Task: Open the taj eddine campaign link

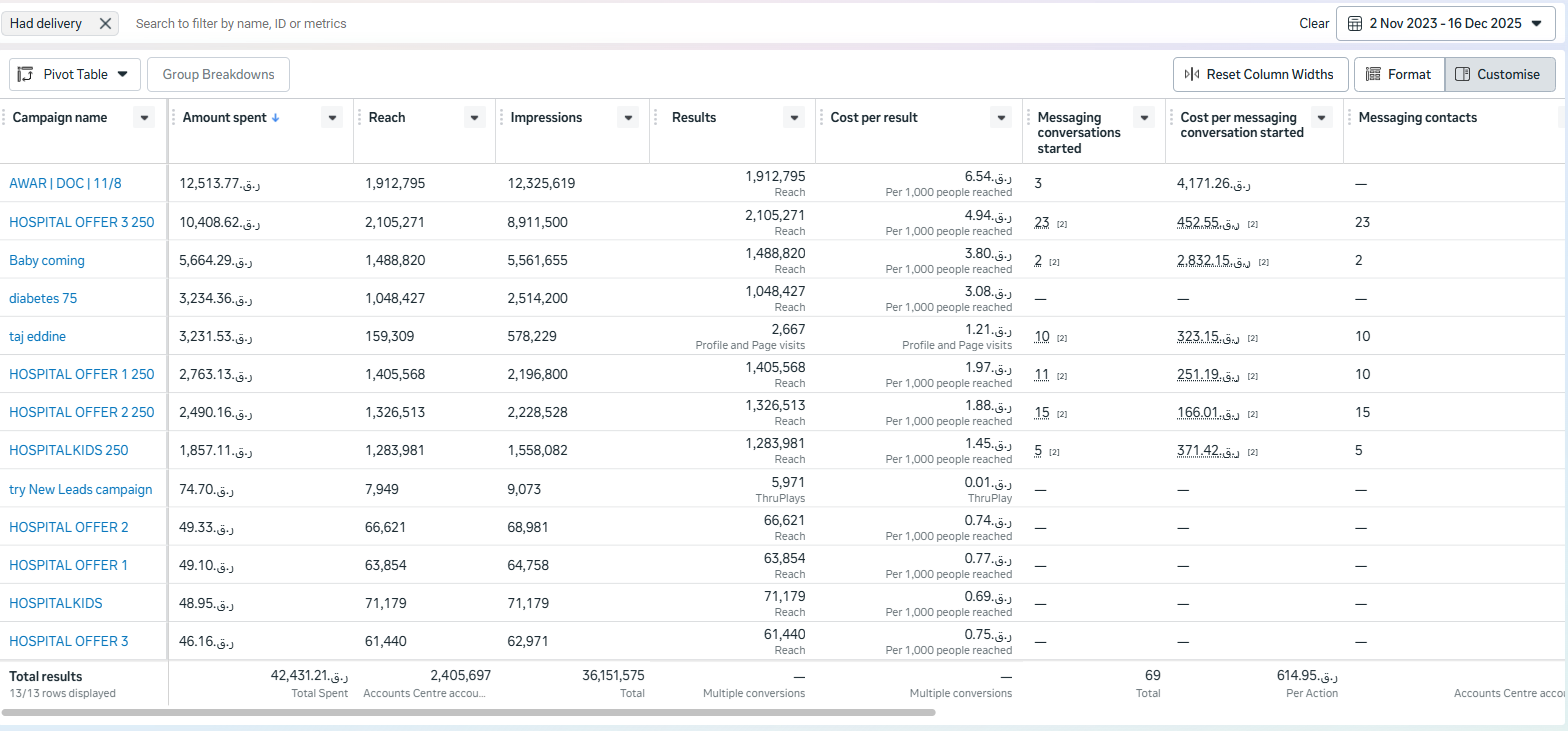Action: pyautogui.click(x=38, y=337)
